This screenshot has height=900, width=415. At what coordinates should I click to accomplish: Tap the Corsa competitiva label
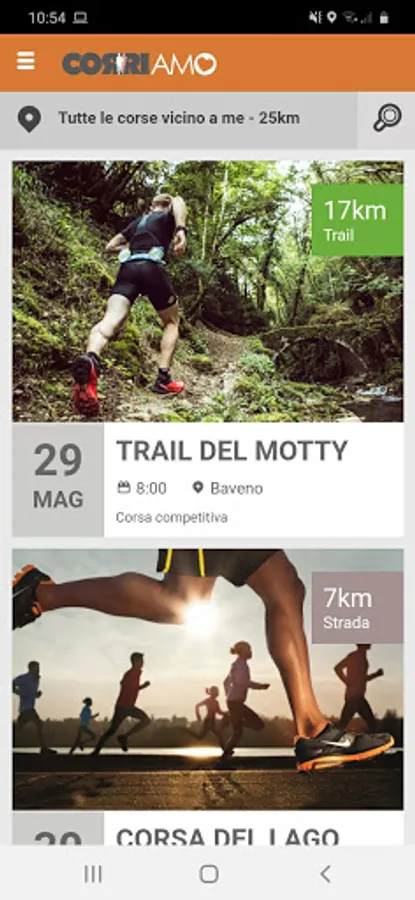[x=172, y=518]
